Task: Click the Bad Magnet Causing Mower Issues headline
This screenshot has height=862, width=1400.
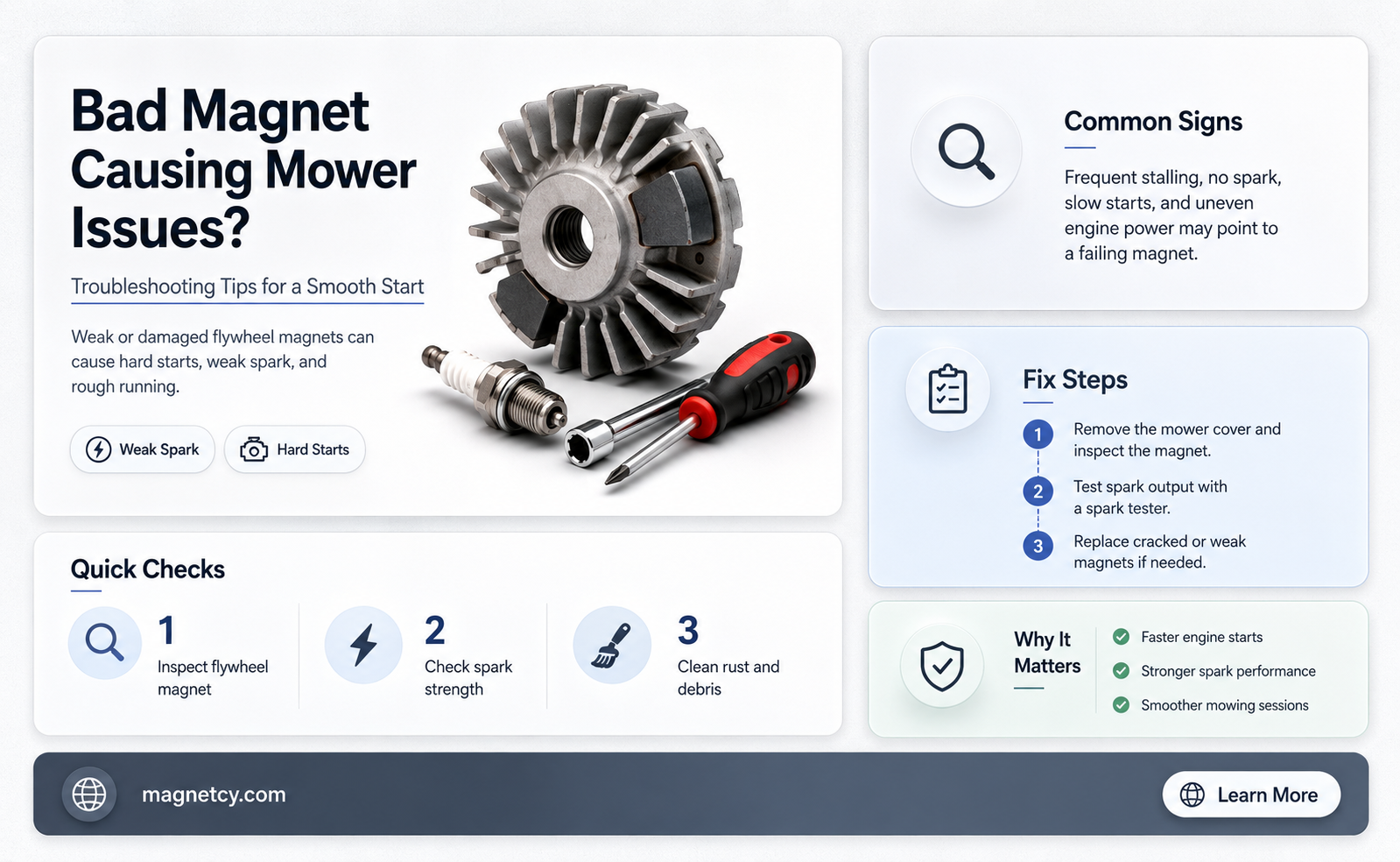Action: (243, 169)
